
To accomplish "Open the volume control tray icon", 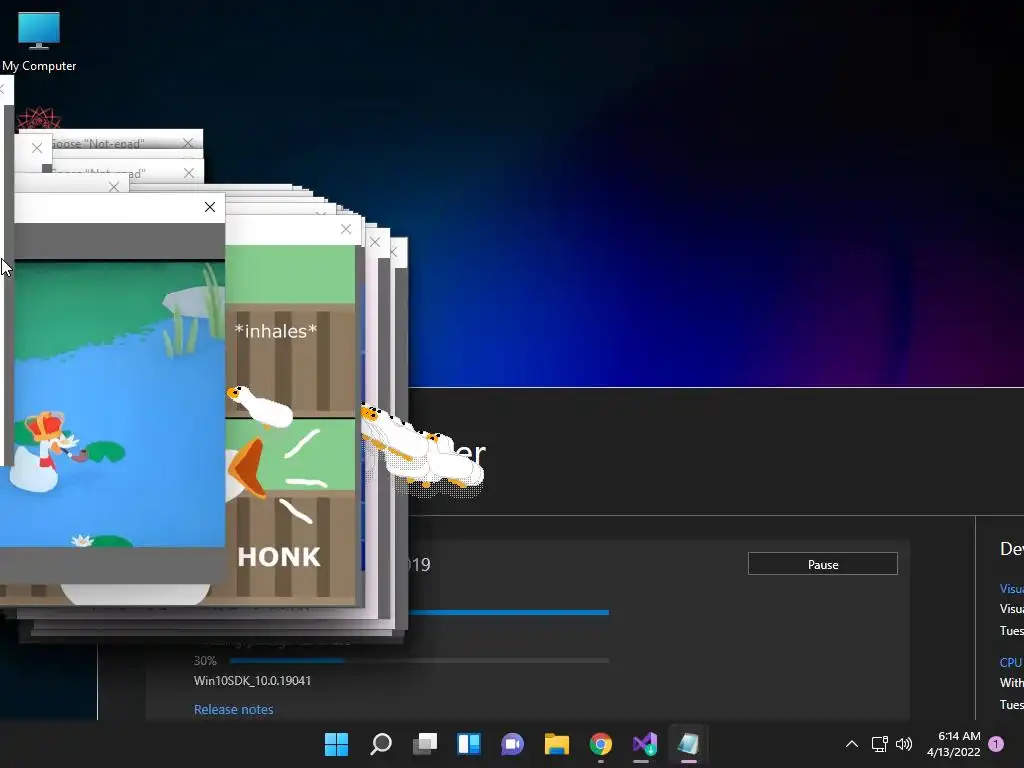I will [x=904, y=743].
